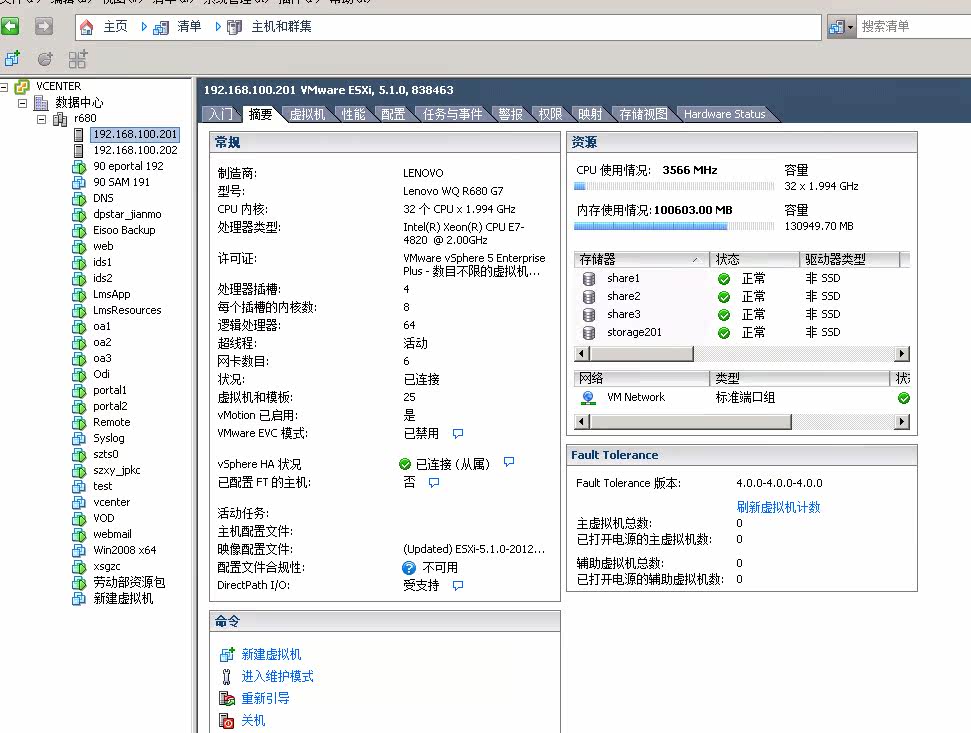Select the 90 eportal 192 VM
Screen dimensions: 971x733
point(128,167)
